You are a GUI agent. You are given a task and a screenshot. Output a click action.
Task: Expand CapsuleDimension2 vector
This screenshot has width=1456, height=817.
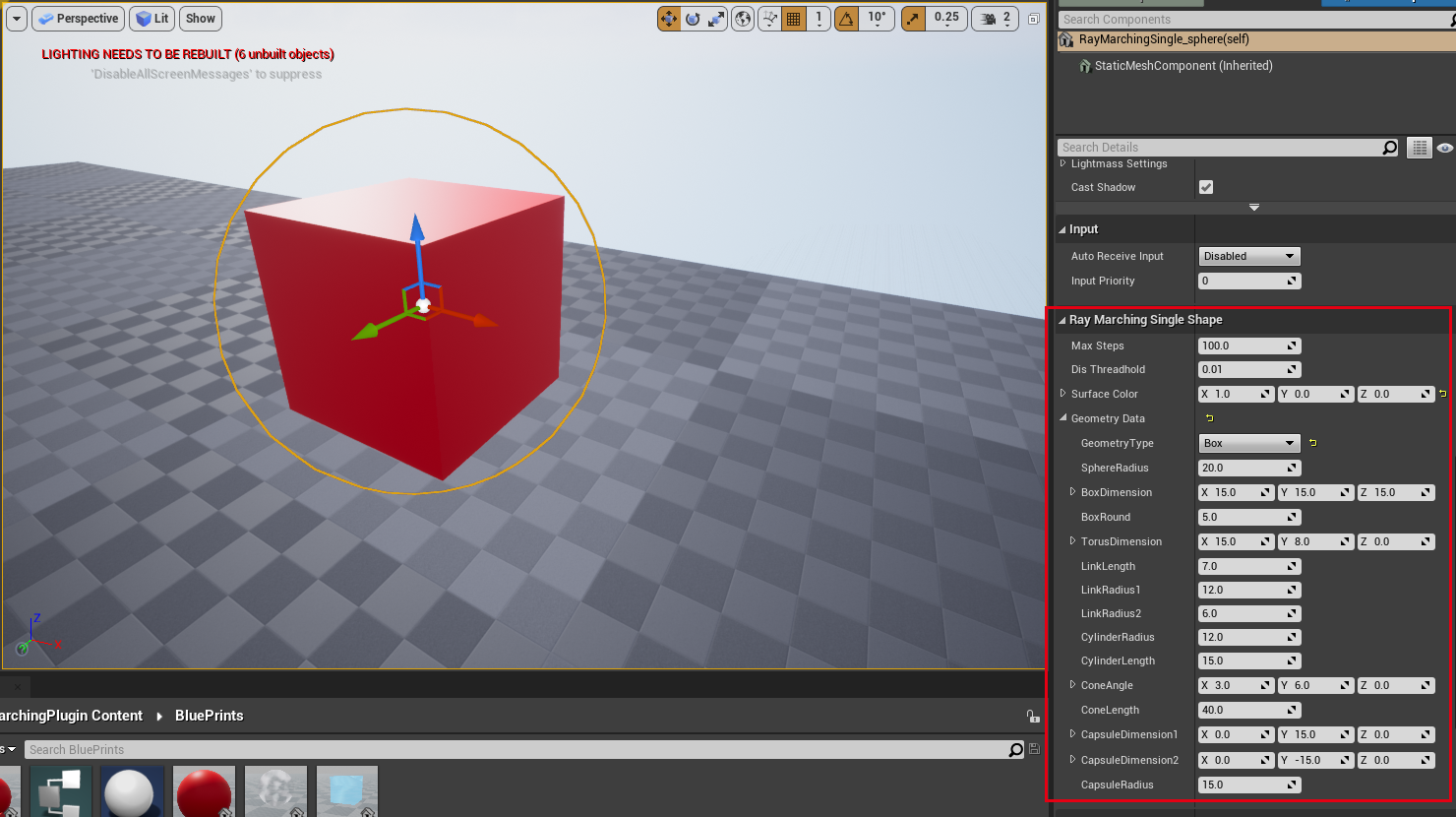(1072, 760)
